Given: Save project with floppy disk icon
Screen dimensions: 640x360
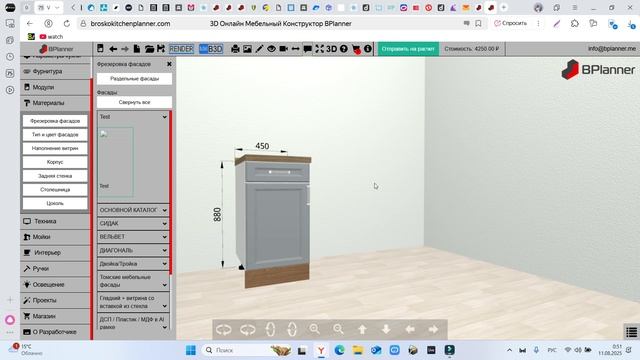Looking at the screenshot, I should click(161, 49).
